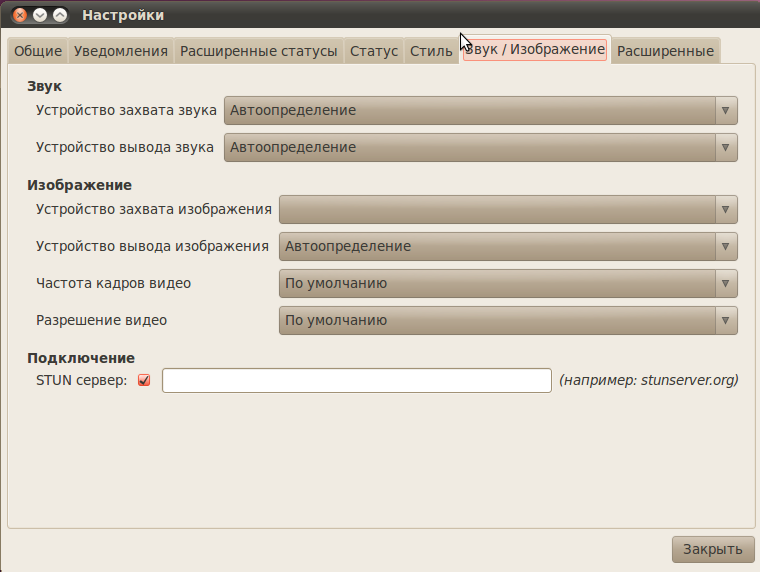Open Устройство вывода звука dropdown
Viewport: 760px width, 572px height.
point(480,147)
